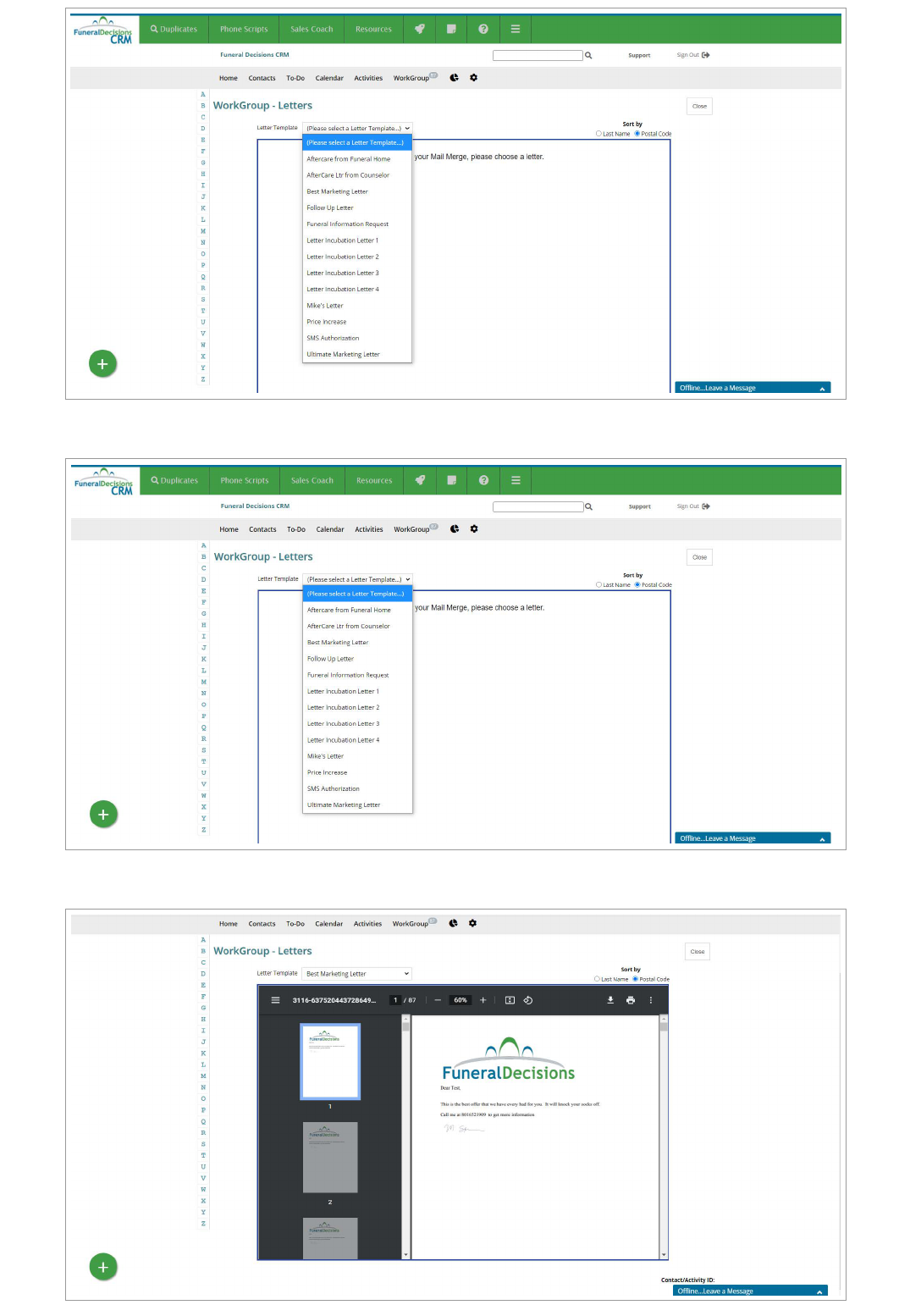This screenshot has height=1316, width=910.
Task: Click the PDF page number field
Action: [x=395, y=1000]
